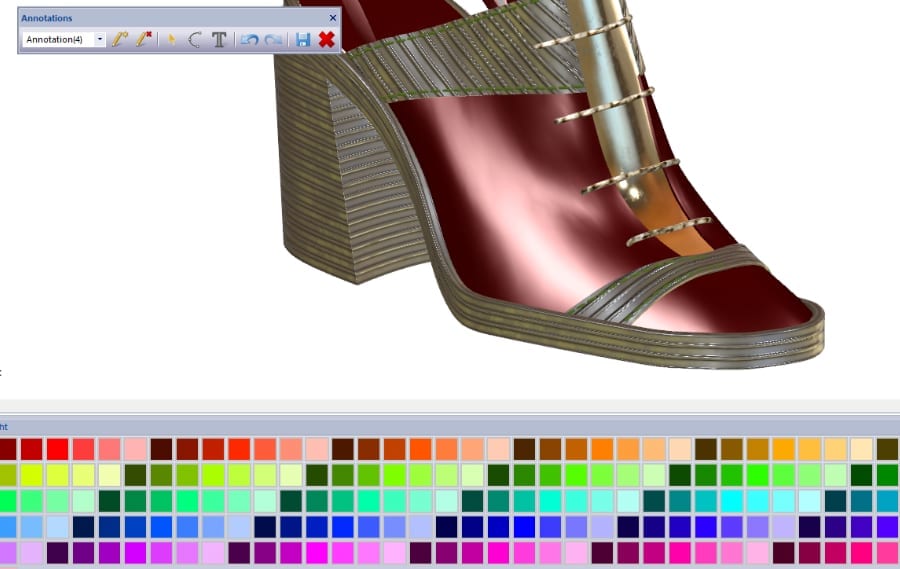This screenshot has width=900, height=569.
Task: Remove annotation using the pencil with red X
Action: click(x=144, y=39)
